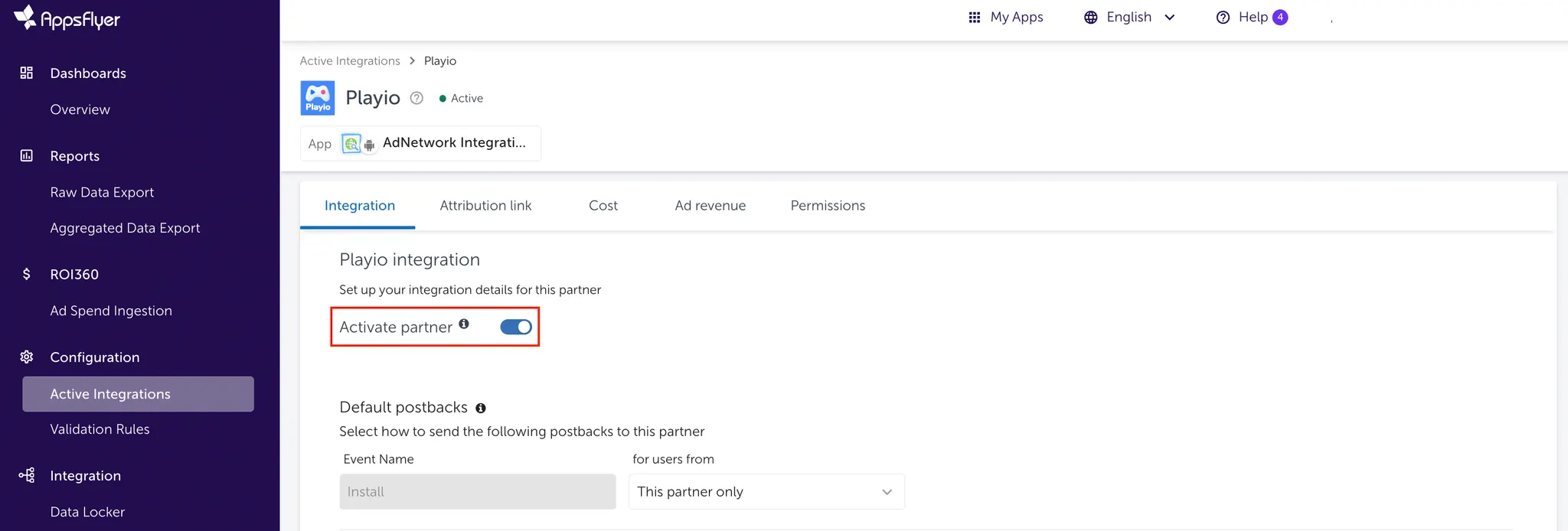
Task: Switch to the Attribution link tab
Action: click(x=485, y=205)
